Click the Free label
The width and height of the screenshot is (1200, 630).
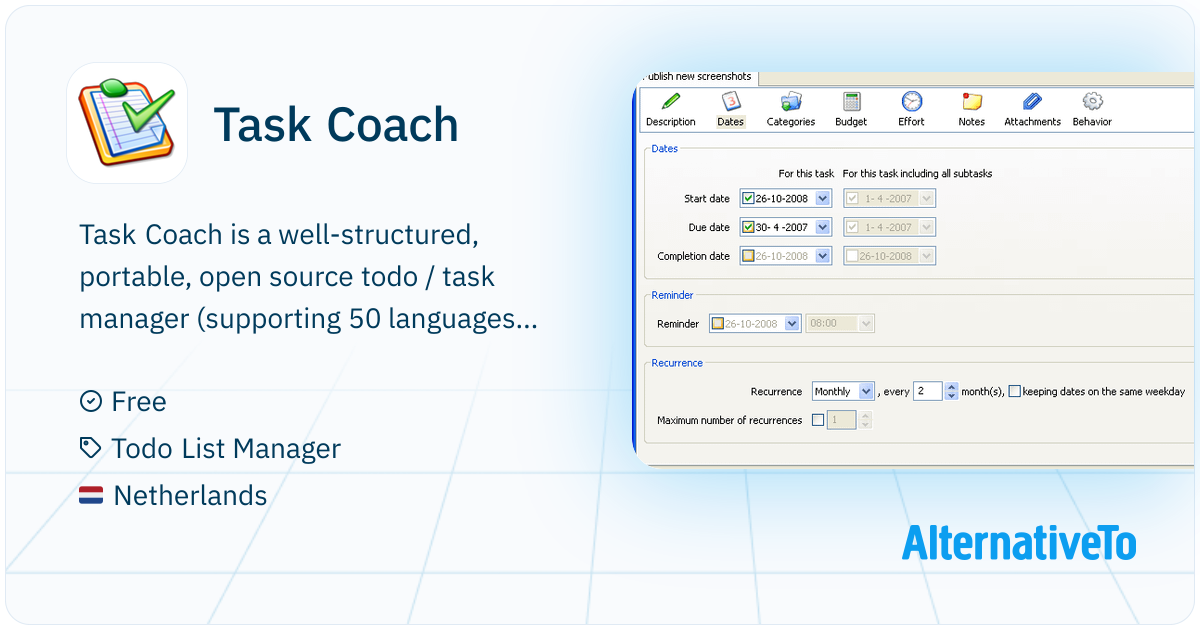pyautogui.click(x=139, y=402)
